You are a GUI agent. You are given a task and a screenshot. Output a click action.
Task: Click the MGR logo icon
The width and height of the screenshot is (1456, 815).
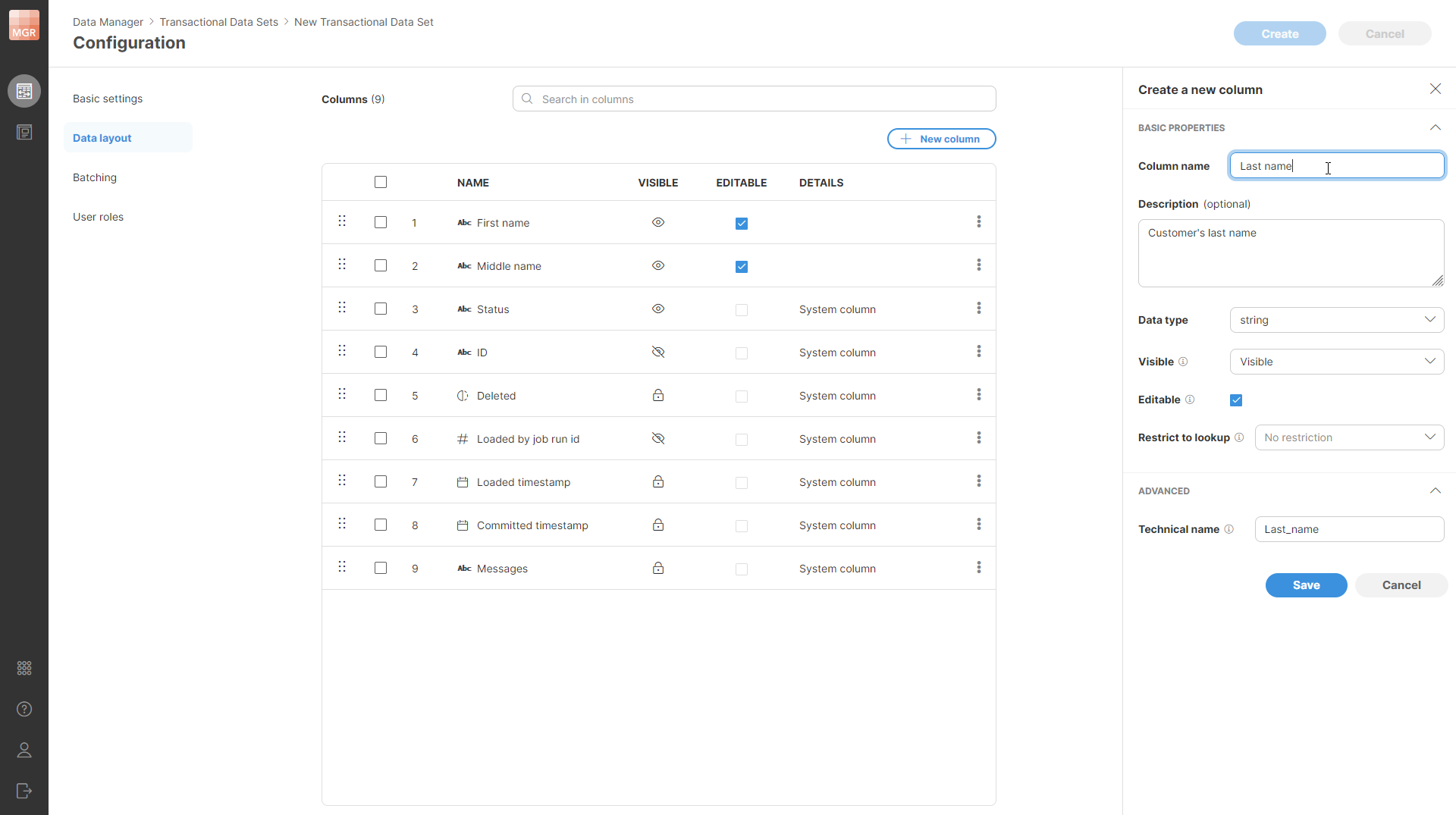coord(24,24)
